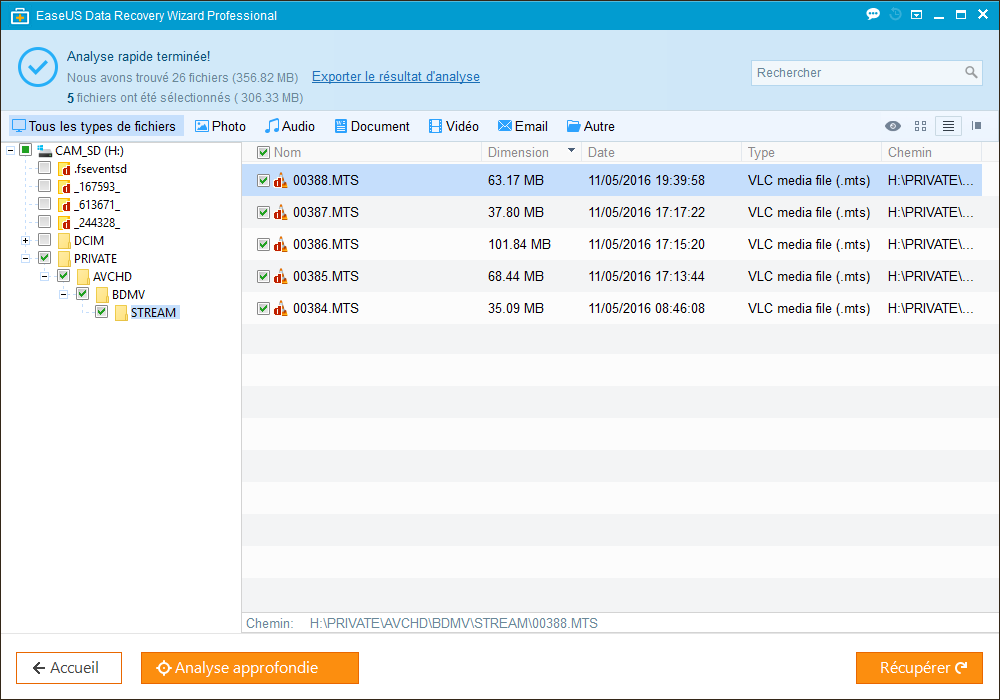
Task: Collapse the AVCHD folder node
Action: [45, 277]
